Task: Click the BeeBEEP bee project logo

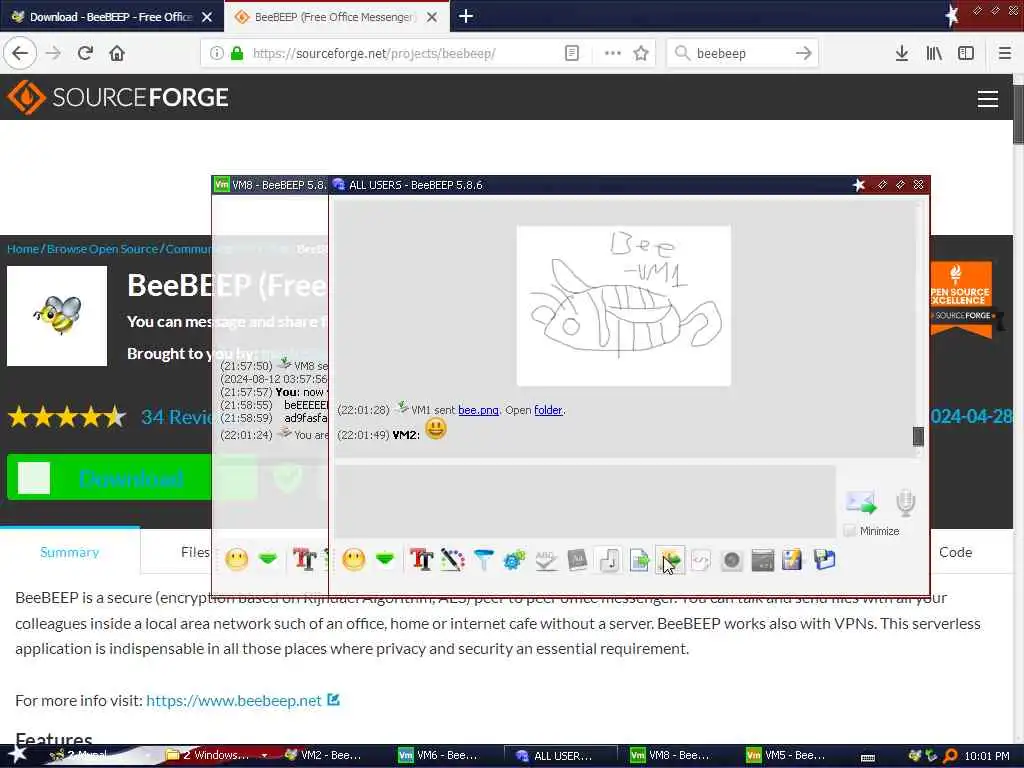Action: tap(57, 316)
